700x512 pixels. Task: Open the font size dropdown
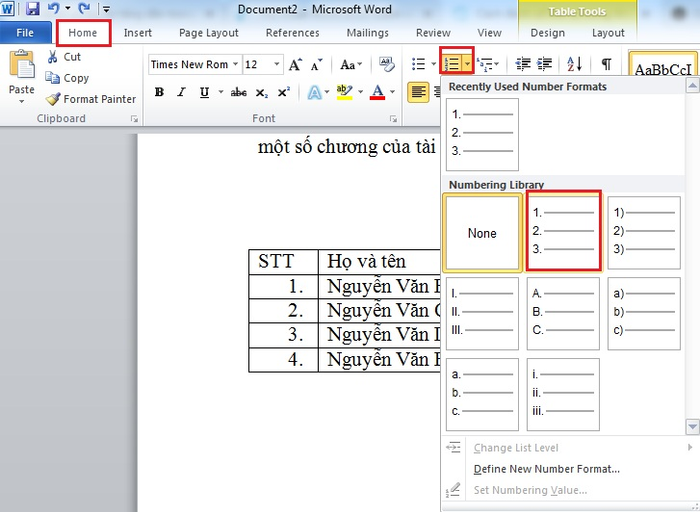[x=277, y=65]
